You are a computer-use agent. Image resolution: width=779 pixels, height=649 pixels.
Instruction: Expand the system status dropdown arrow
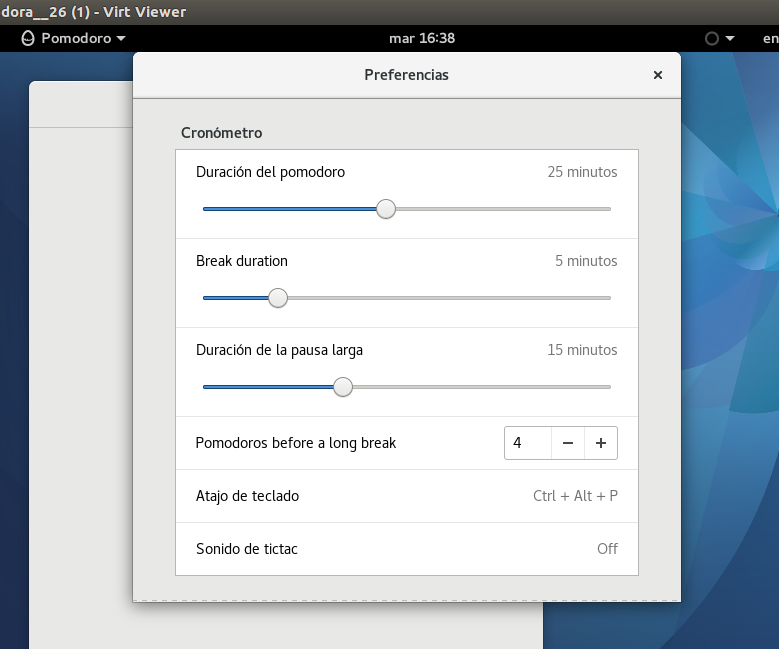click(730, 38)
